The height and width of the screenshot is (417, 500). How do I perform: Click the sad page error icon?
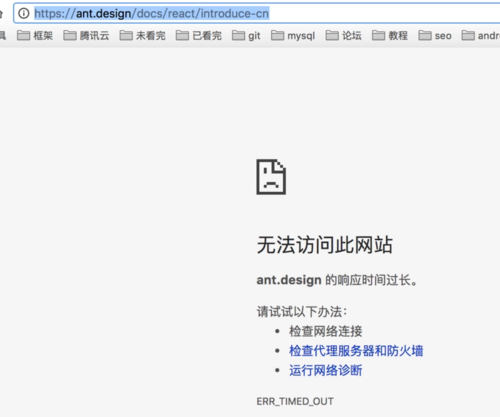(x=271, y=177)
